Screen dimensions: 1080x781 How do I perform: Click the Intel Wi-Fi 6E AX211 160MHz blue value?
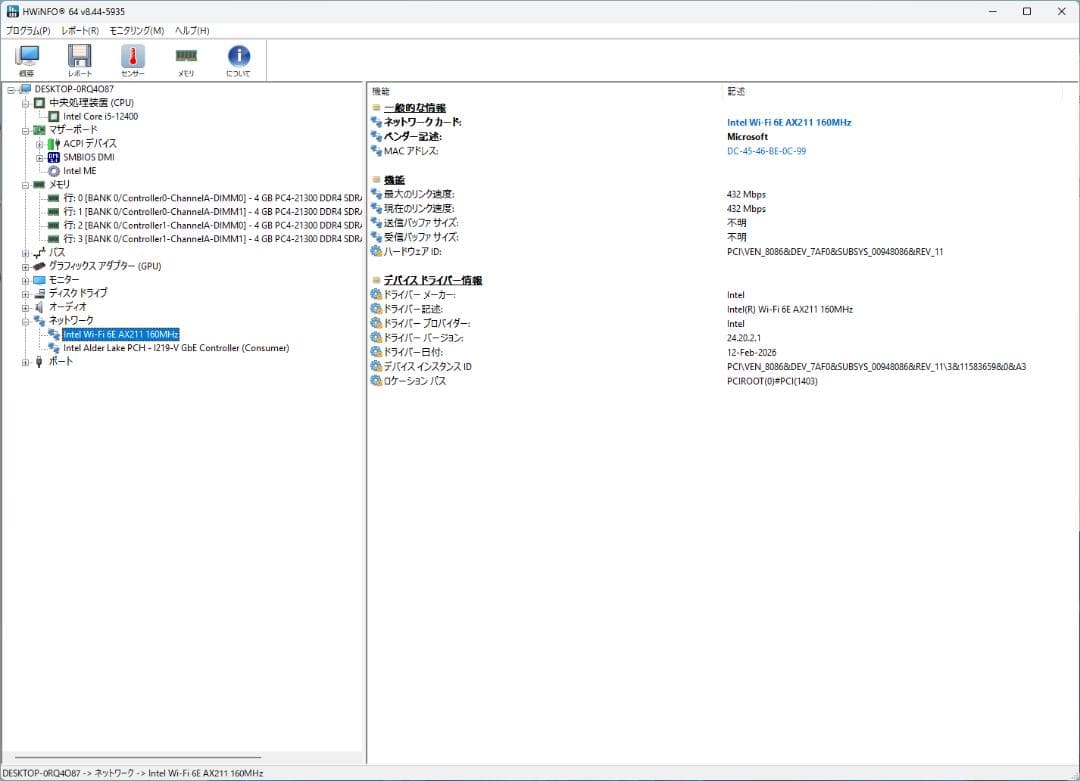[x=789, y=123]
